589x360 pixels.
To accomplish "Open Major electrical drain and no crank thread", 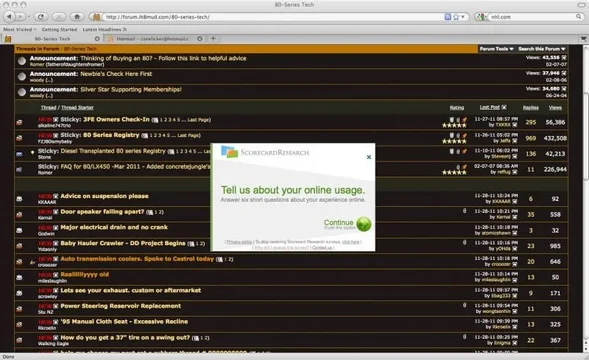I will pos(114,227).
